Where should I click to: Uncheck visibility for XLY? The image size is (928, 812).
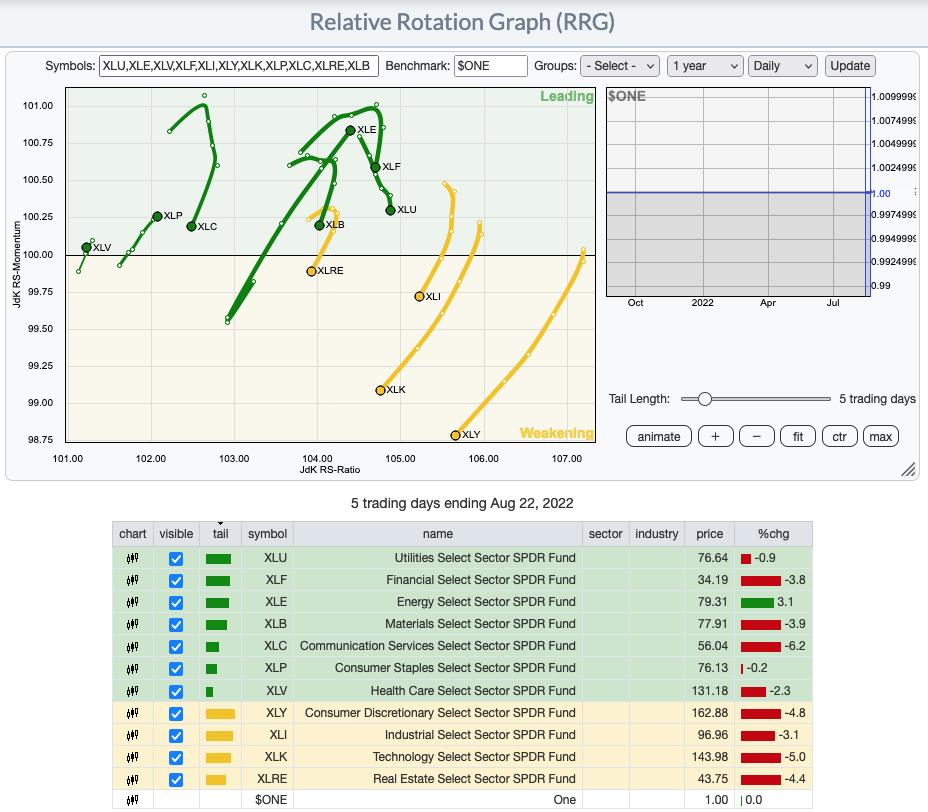click(176, 714)
